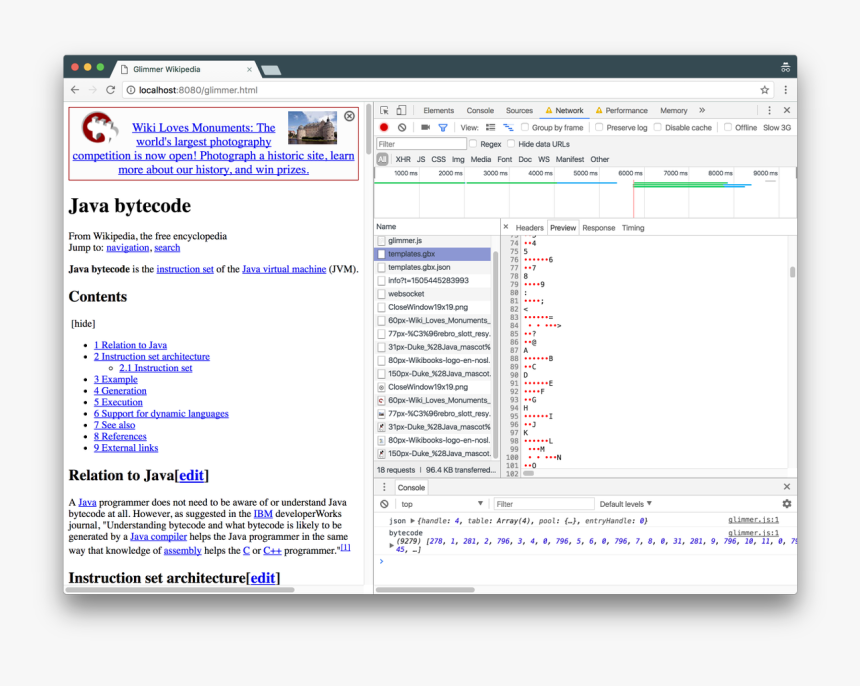Check the Disable cache option

[x=658, y=127]
